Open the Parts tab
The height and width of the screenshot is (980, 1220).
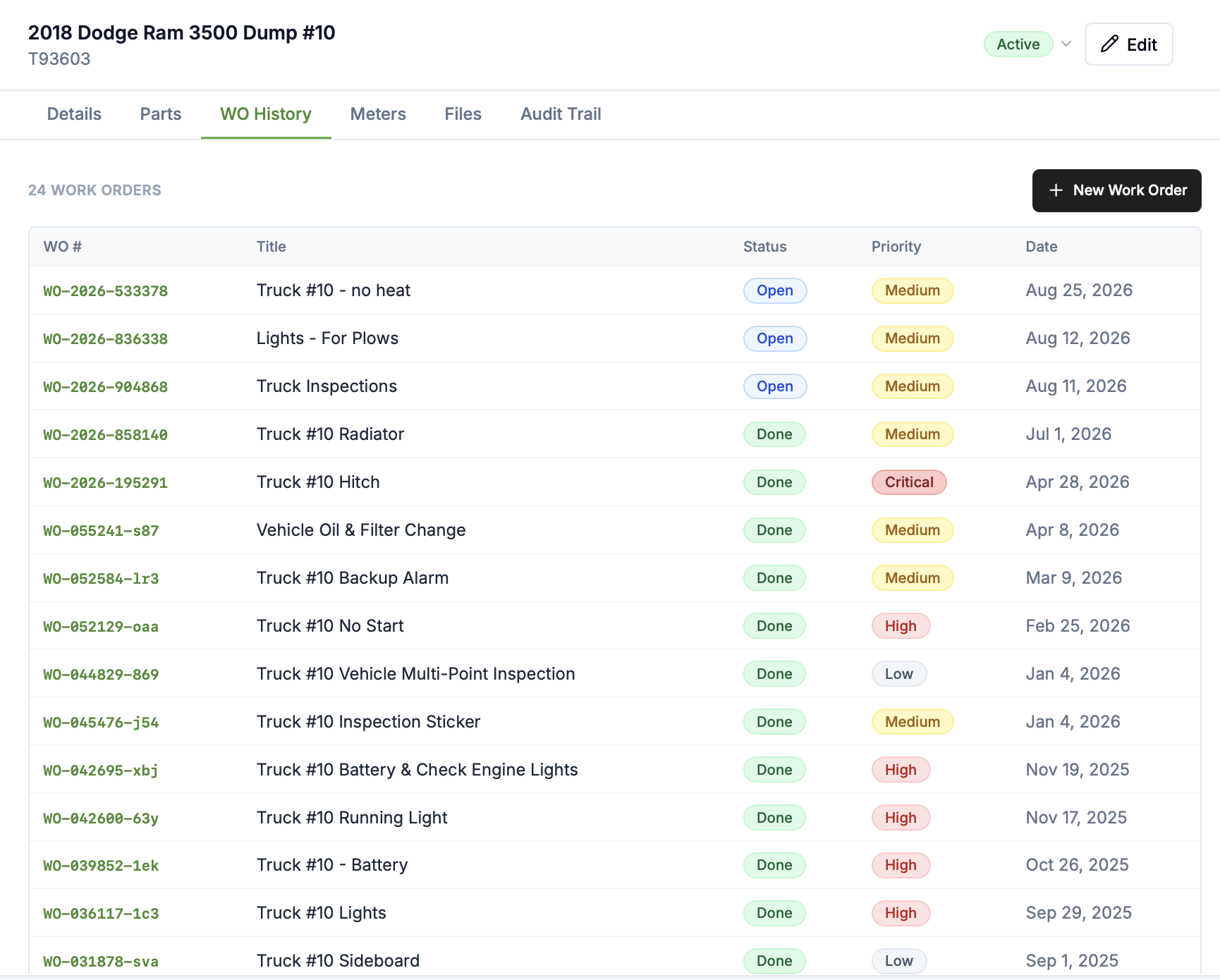click(161, 114)
